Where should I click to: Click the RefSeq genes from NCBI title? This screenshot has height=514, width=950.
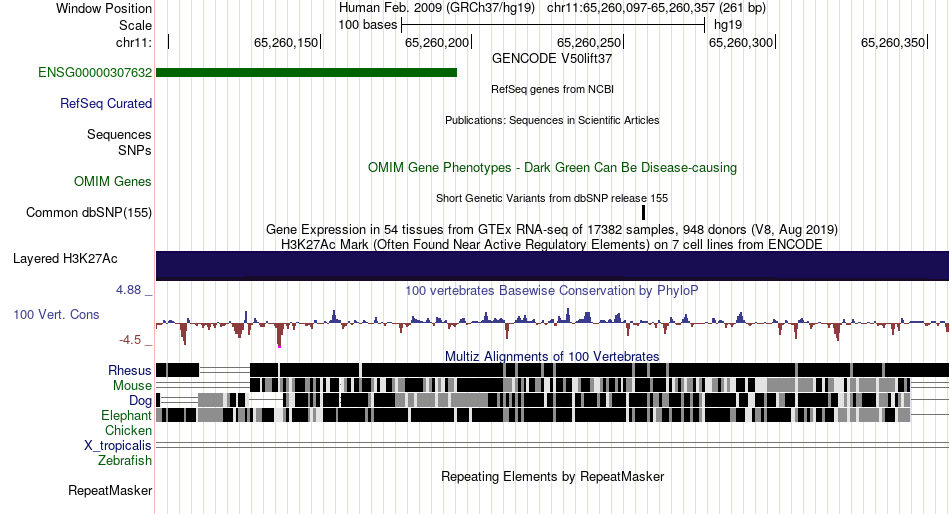click(553, 90)
